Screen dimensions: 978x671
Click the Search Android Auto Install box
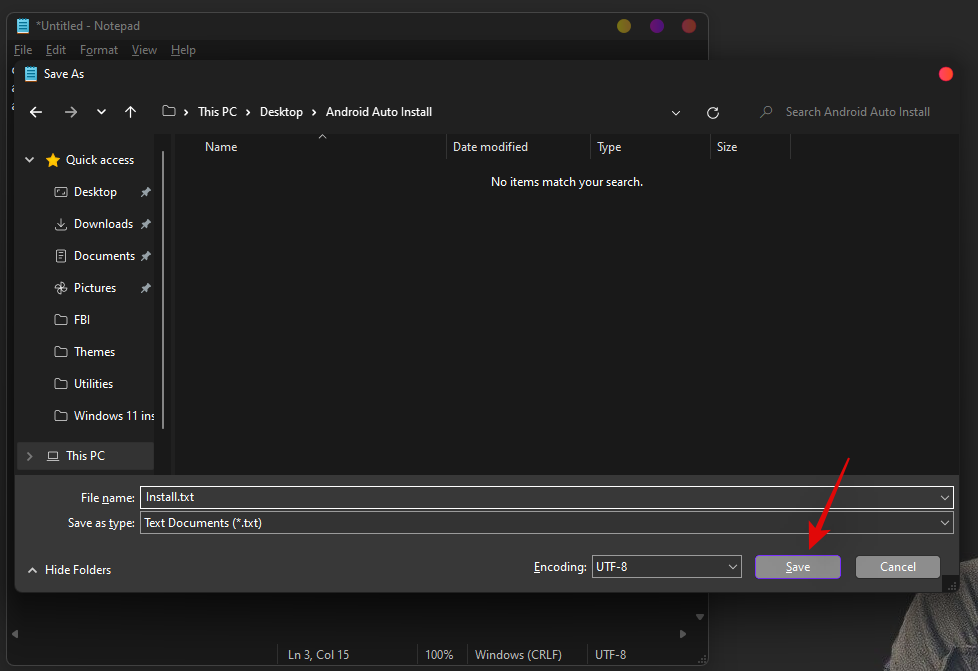[x=857, y=112]
